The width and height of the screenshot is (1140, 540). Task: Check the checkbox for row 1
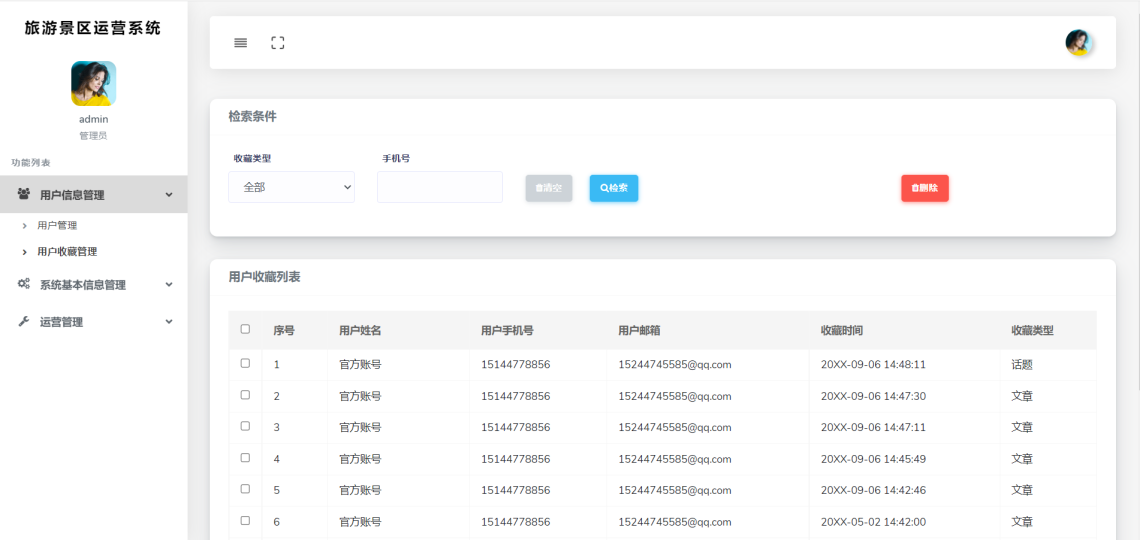click(x=245, y=363)
